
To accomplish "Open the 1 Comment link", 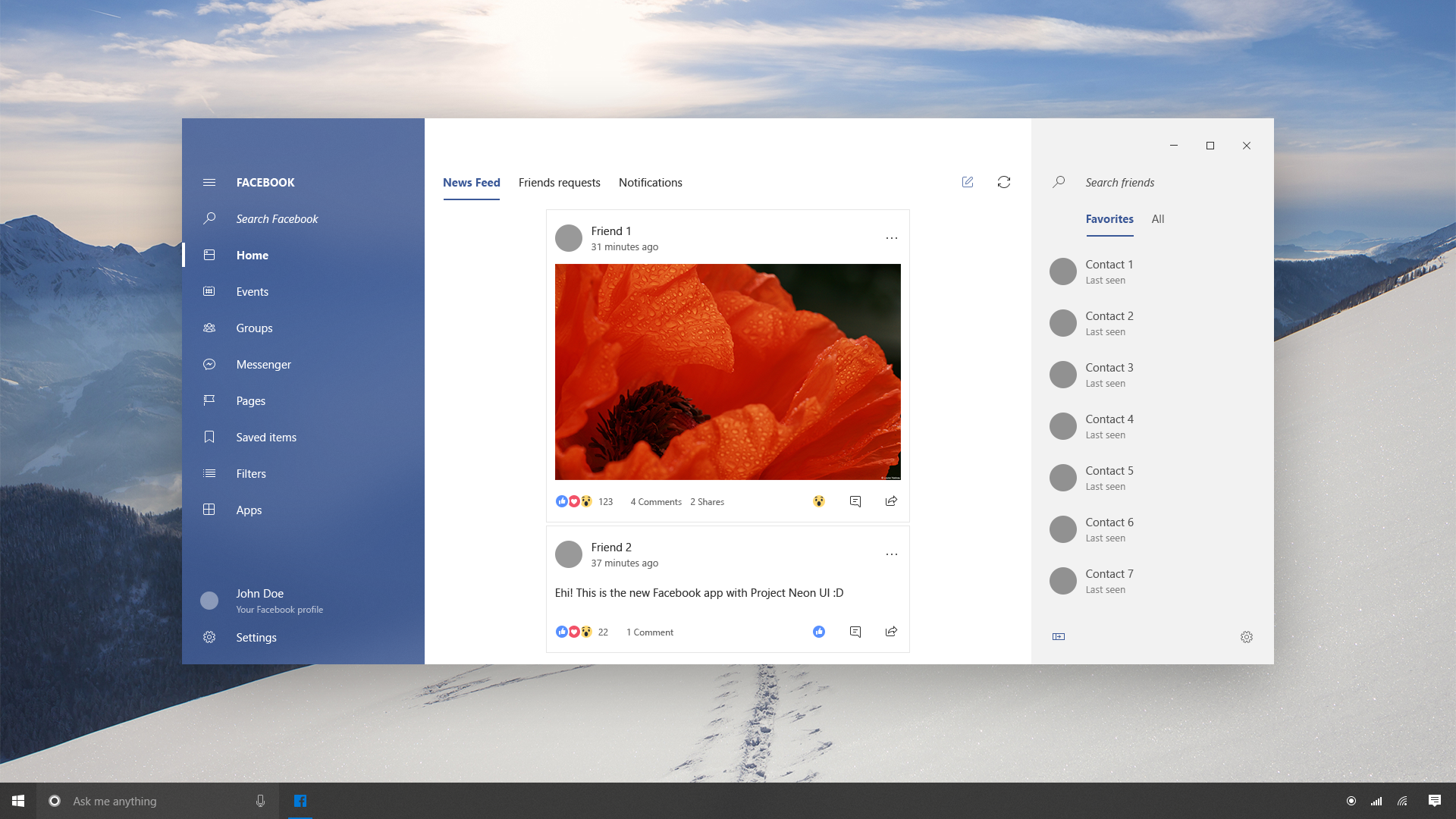I will tap(650, 632).
